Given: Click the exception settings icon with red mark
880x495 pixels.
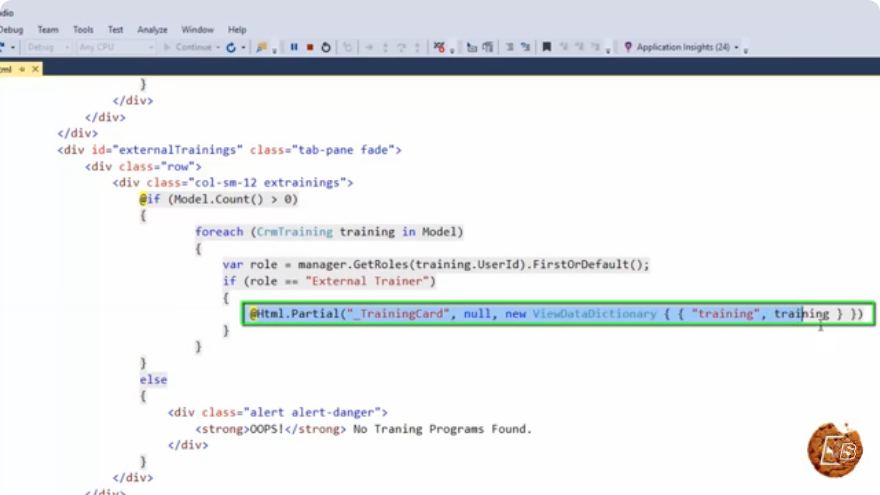Looking at the screenshot, I should click(439, 47).
